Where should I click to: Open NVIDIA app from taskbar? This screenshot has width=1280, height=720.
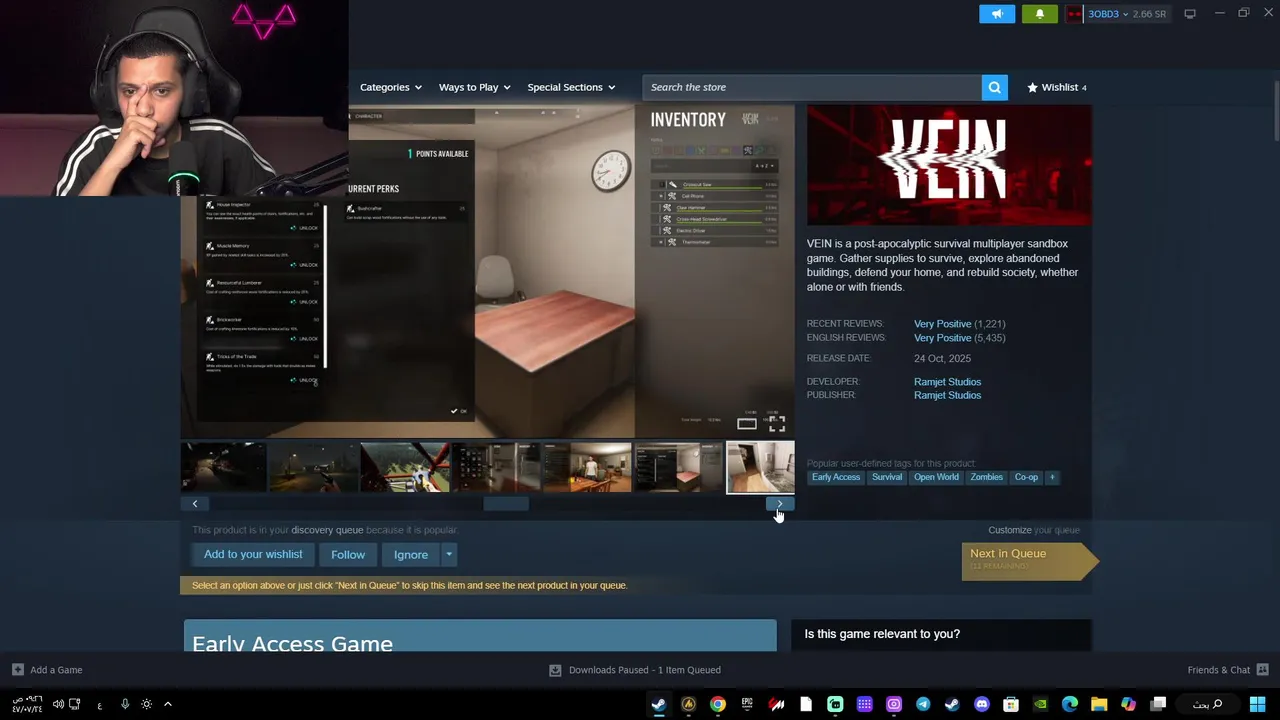point(1040,704)
